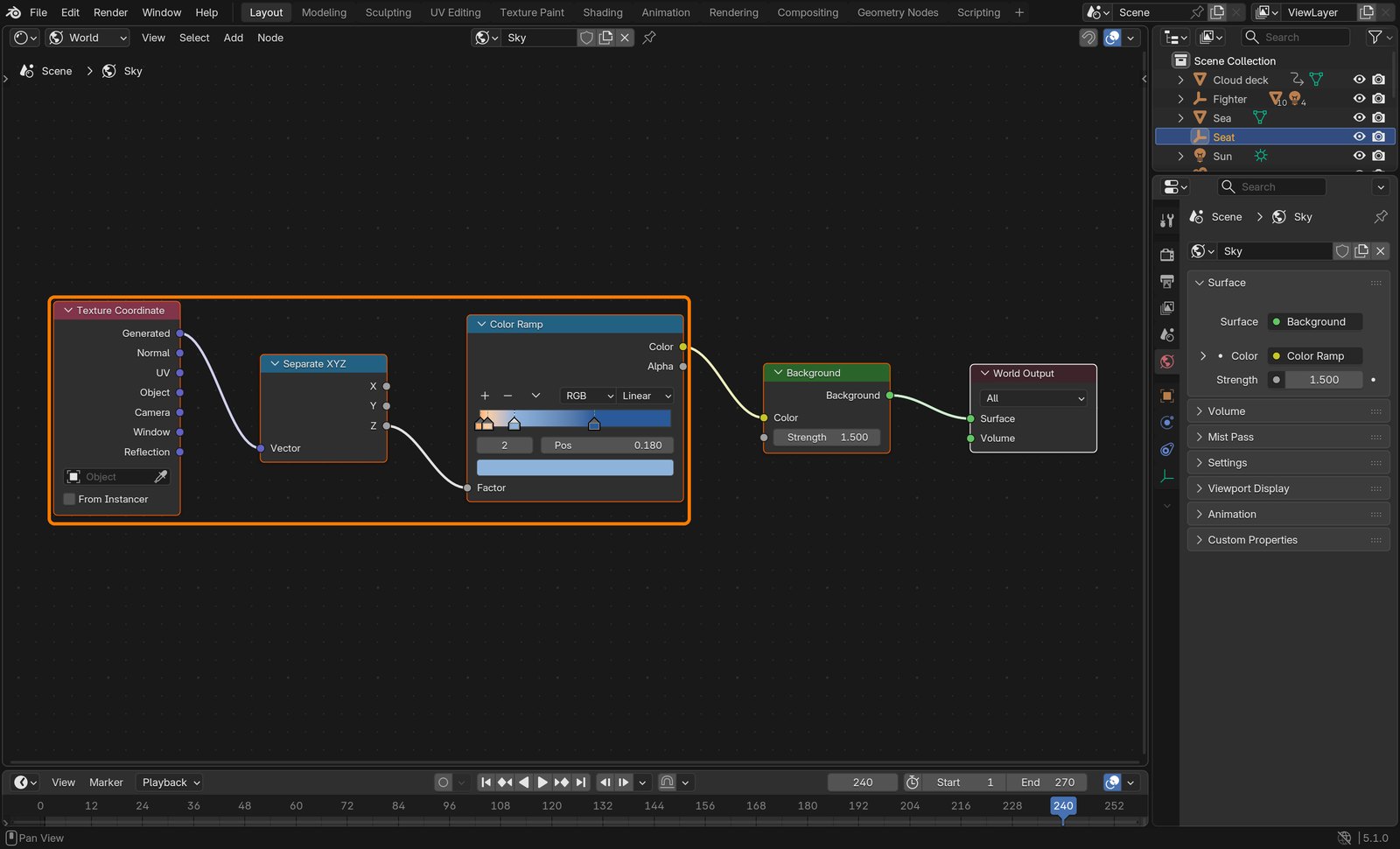This screenshot has width=1400, height=849.
Task: Enable the From Instancer checkbox
Action: tap(69, 499)
